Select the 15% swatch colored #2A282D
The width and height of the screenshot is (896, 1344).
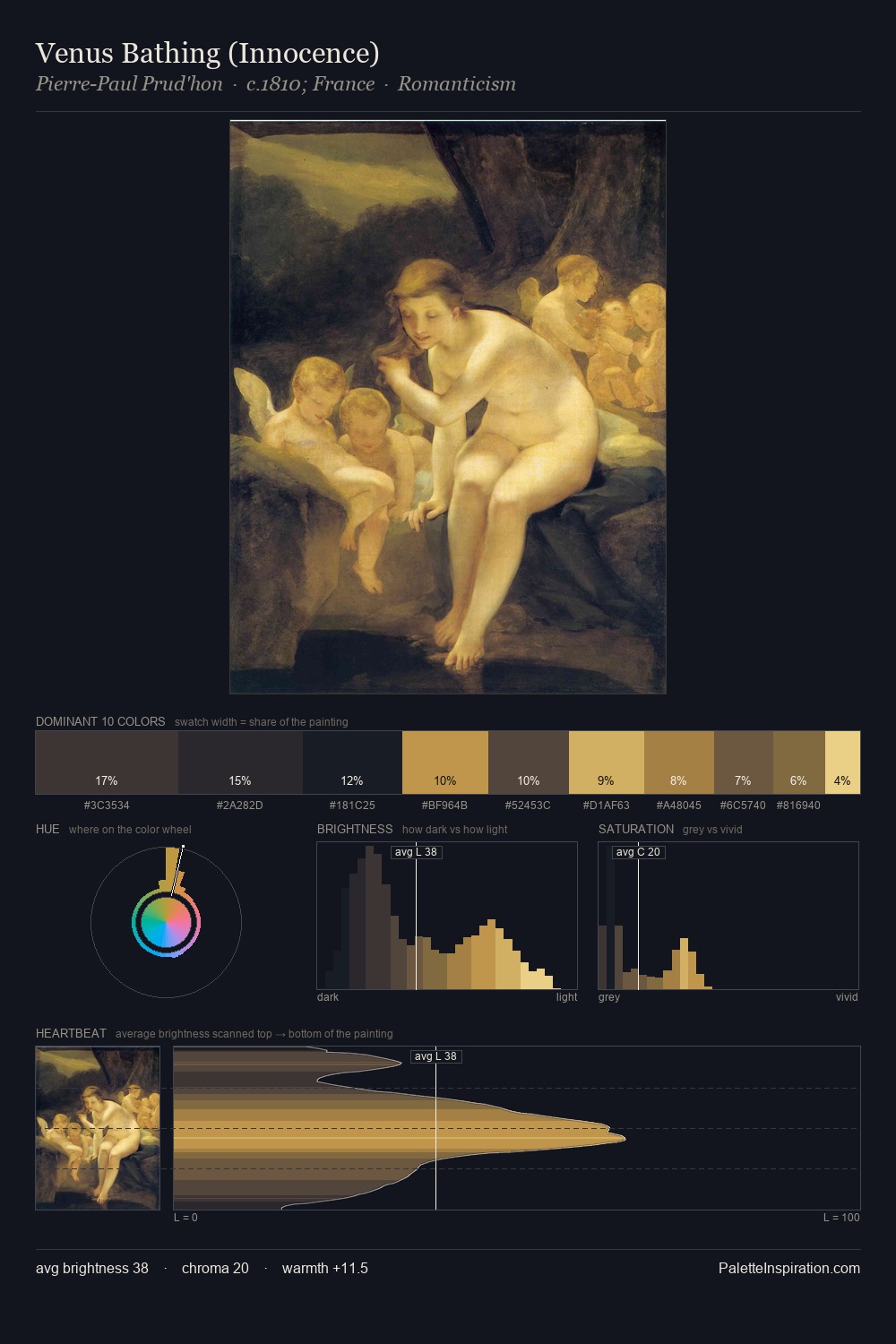coord(240,762)
